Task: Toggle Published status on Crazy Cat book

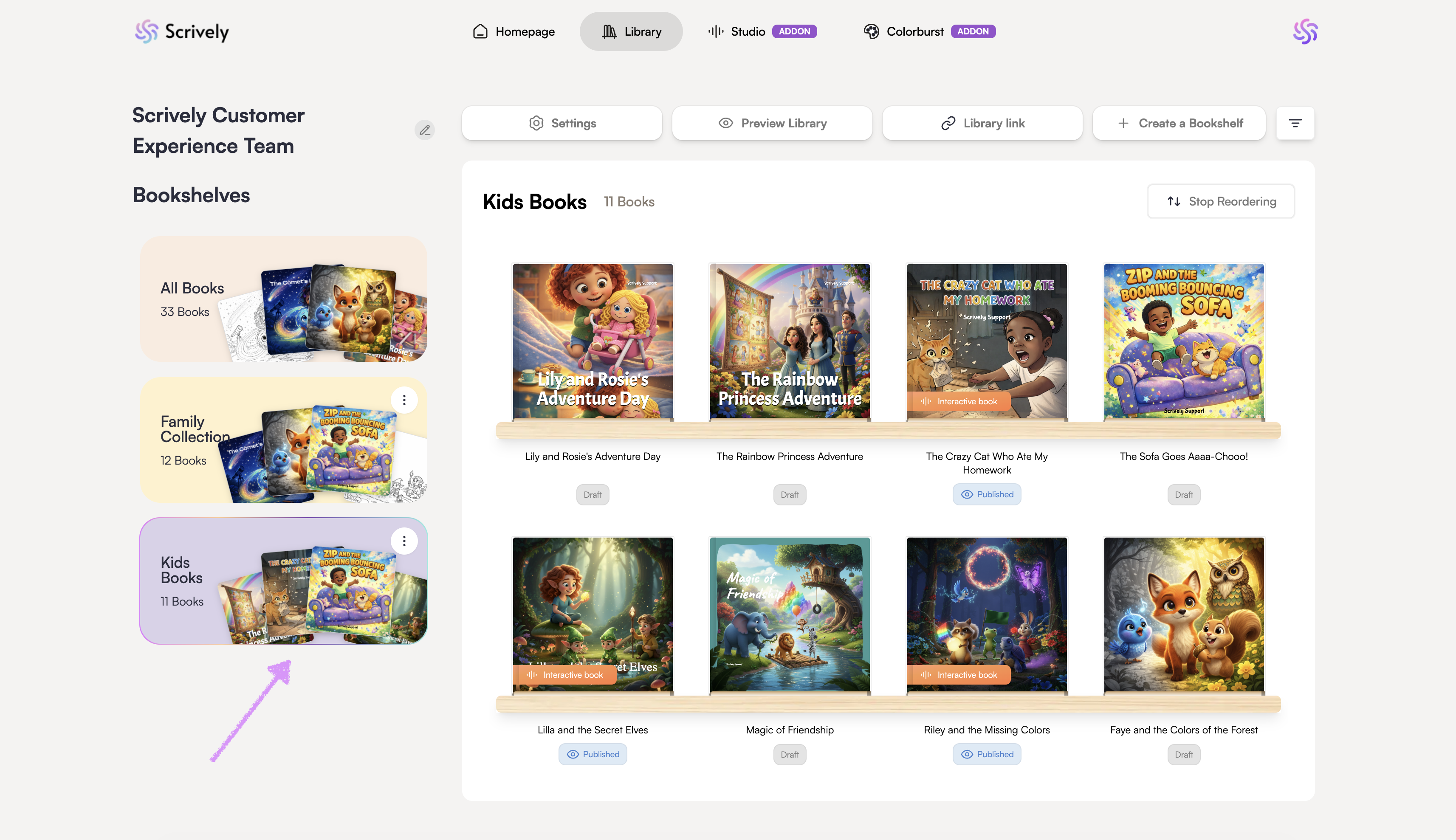Action: pyautogui.click(x=986, y=494)
